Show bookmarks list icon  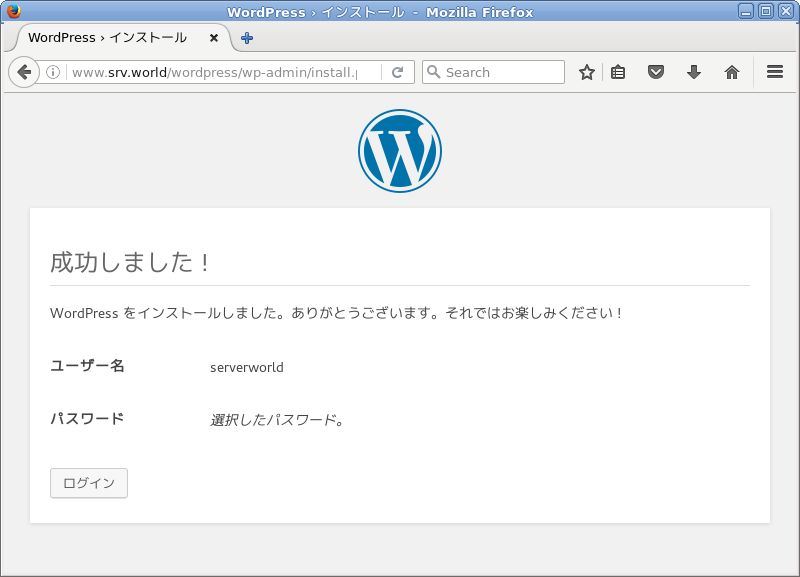click(x=618, y=72)
